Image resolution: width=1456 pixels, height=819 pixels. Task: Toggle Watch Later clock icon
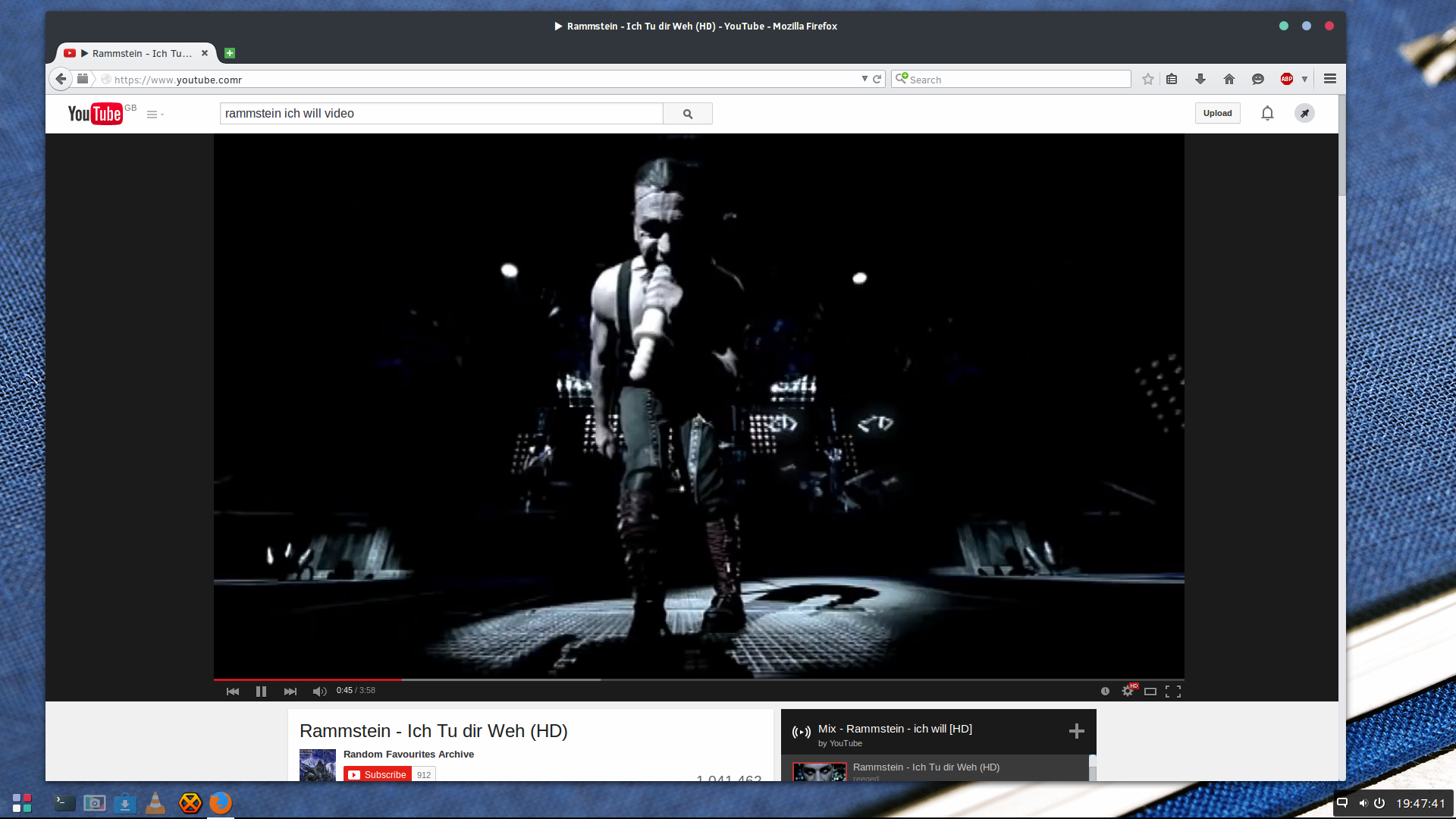click(x=1105, y=691)
